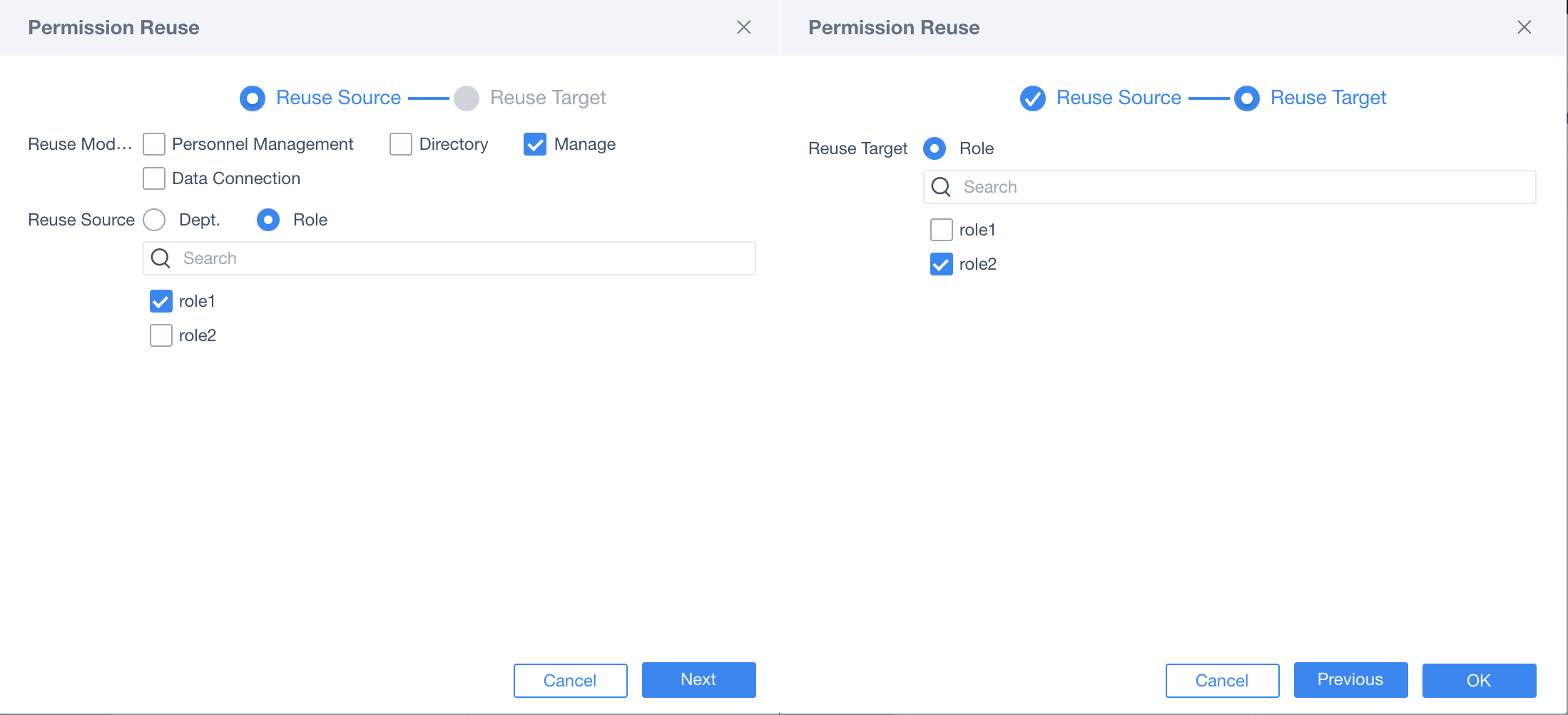Screen dimensions: 1568x715
Task: Select Dept. radio button
Action: [x=154, y=220]
